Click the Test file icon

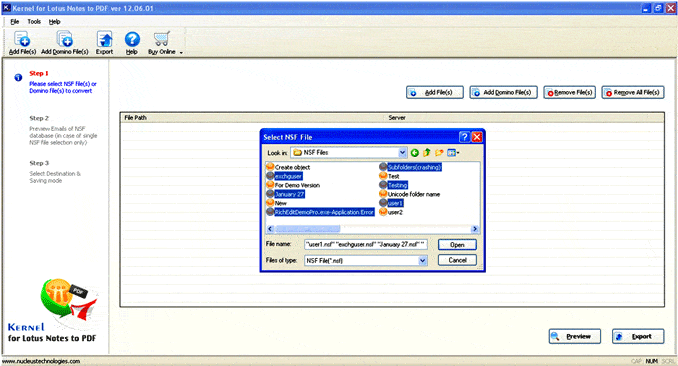pos(383,176)
